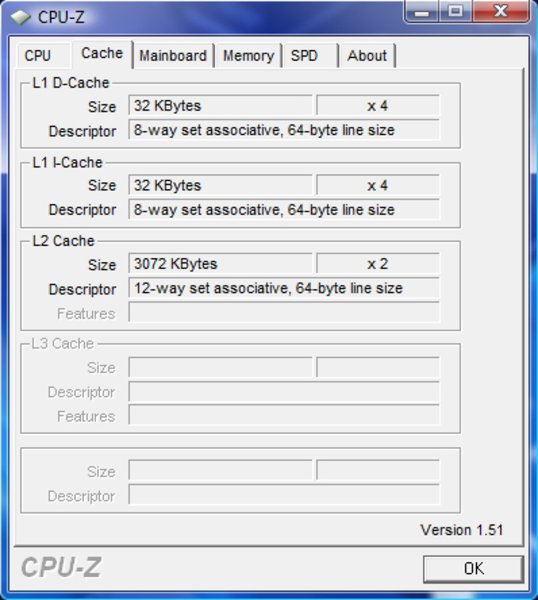Viewport: 538px width, 600px height.
Task: Click the L2 Cache group label
Action: [x=64, y=241]
